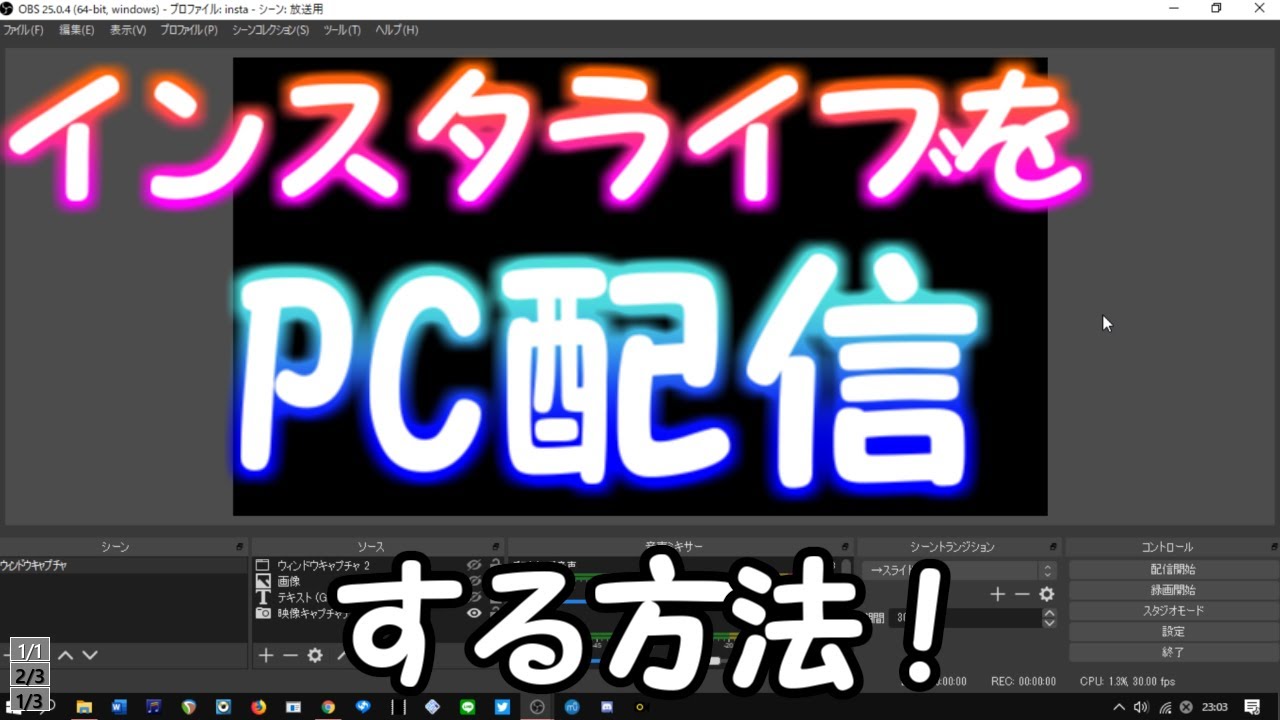Screen dimensions: 1280x720
Task: Click the REC: 00:00:00 status text
Action: click(x=1023, y=681)
